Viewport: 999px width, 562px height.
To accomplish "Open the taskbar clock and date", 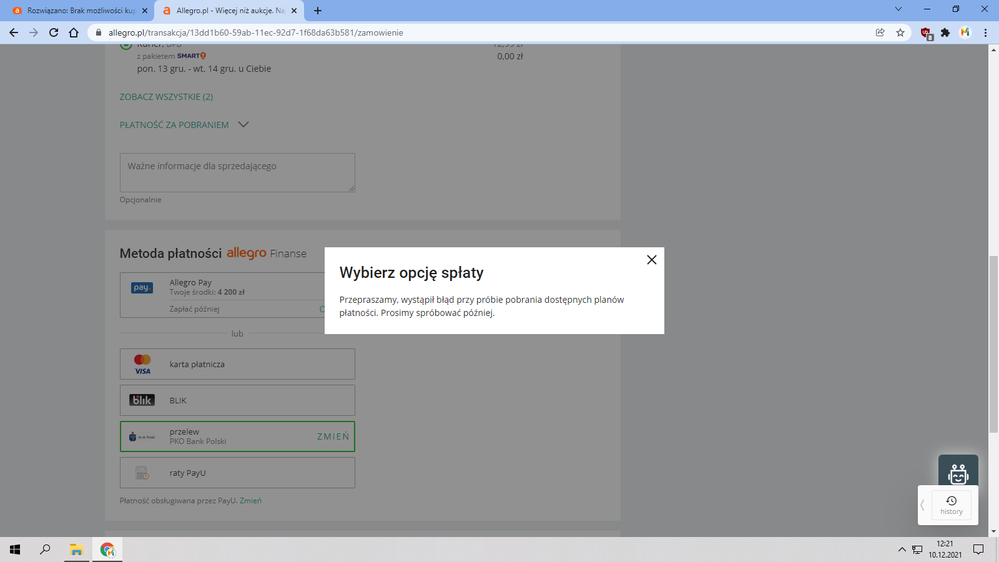I will tap(945, 549).
